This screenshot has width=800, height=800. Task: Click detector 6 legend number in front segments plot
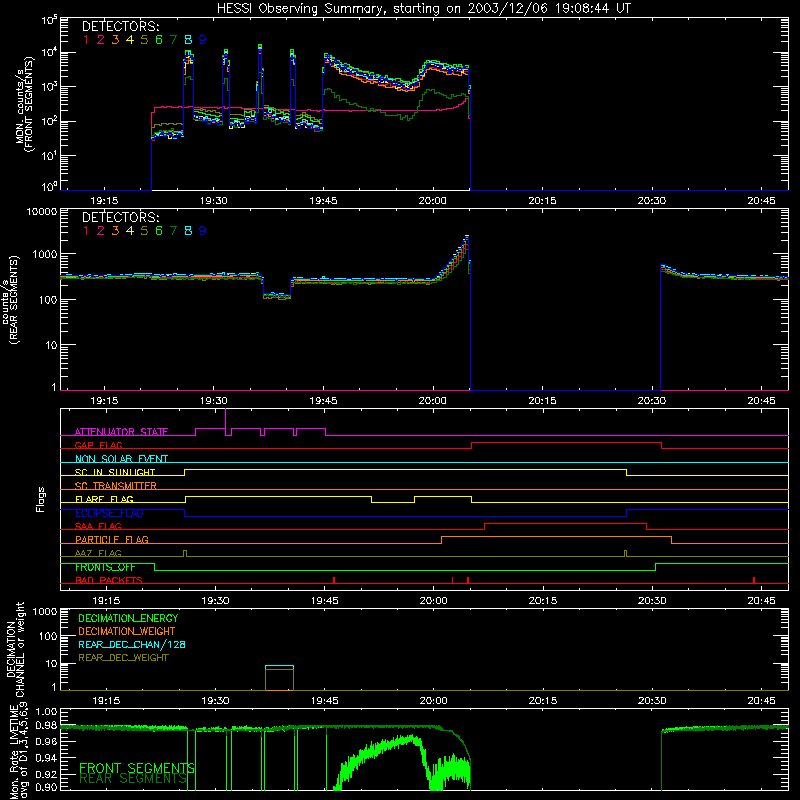pos(159,40)
